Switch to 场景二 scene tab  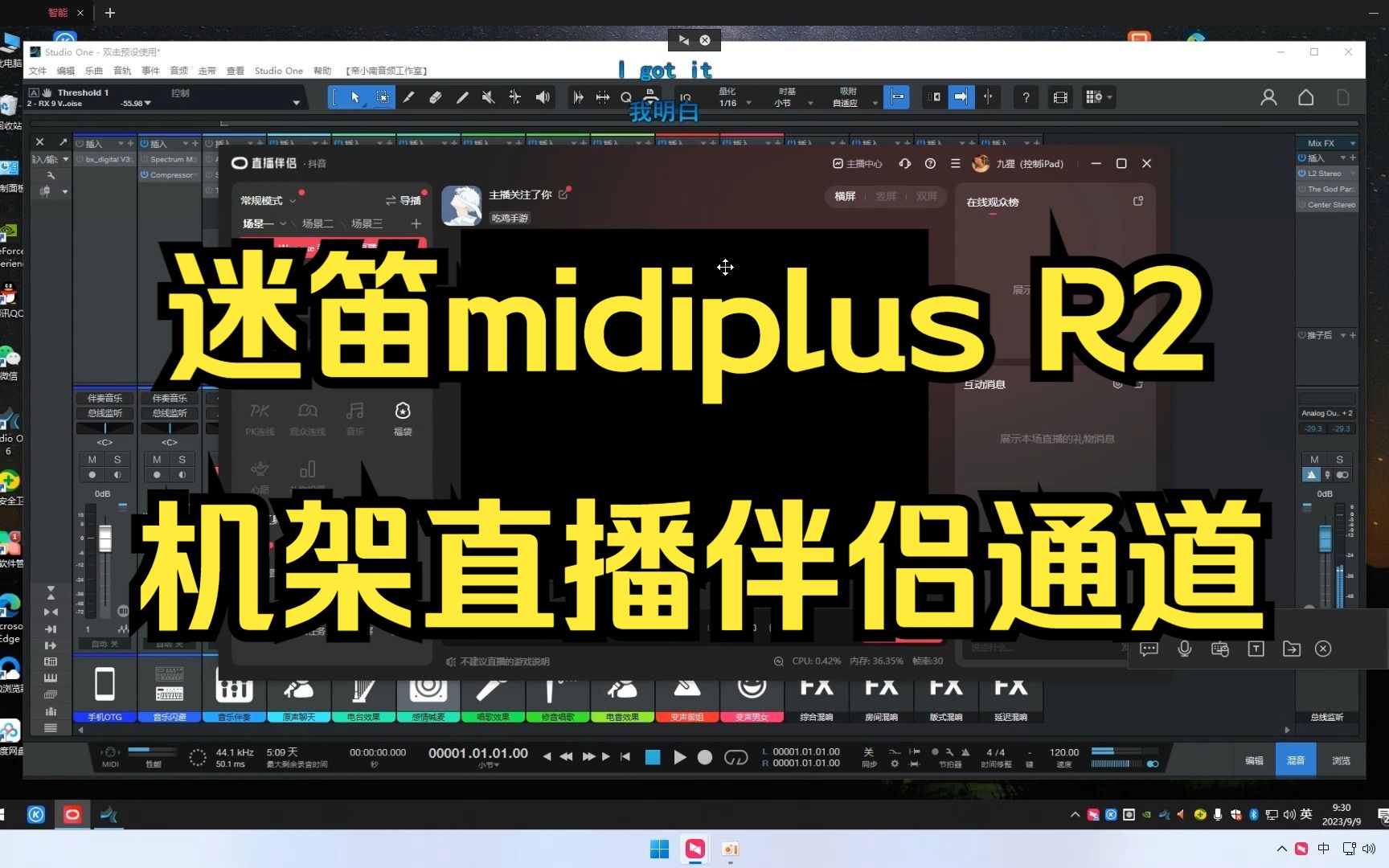[318, 223]
